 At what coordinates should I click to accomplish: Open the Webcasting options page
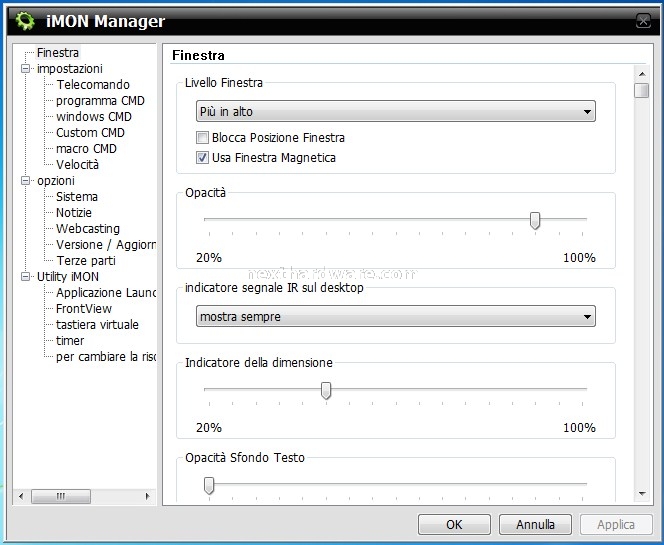88,229
